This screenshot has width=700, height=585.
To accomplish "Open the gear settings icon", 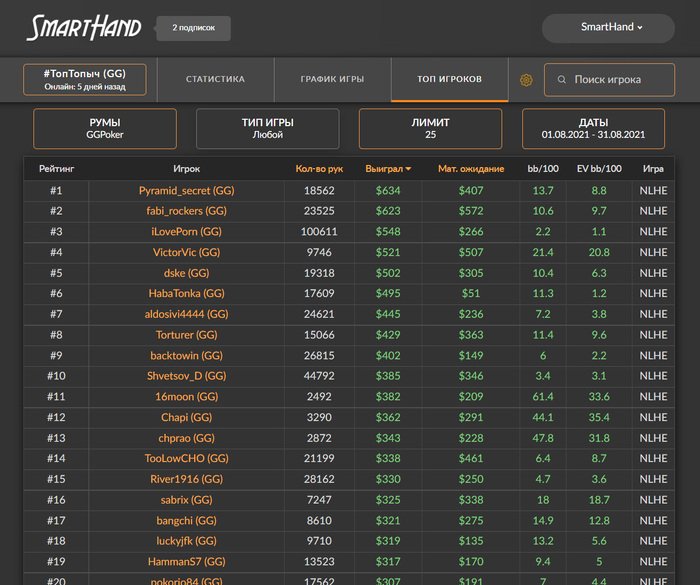I will (526, 80).
